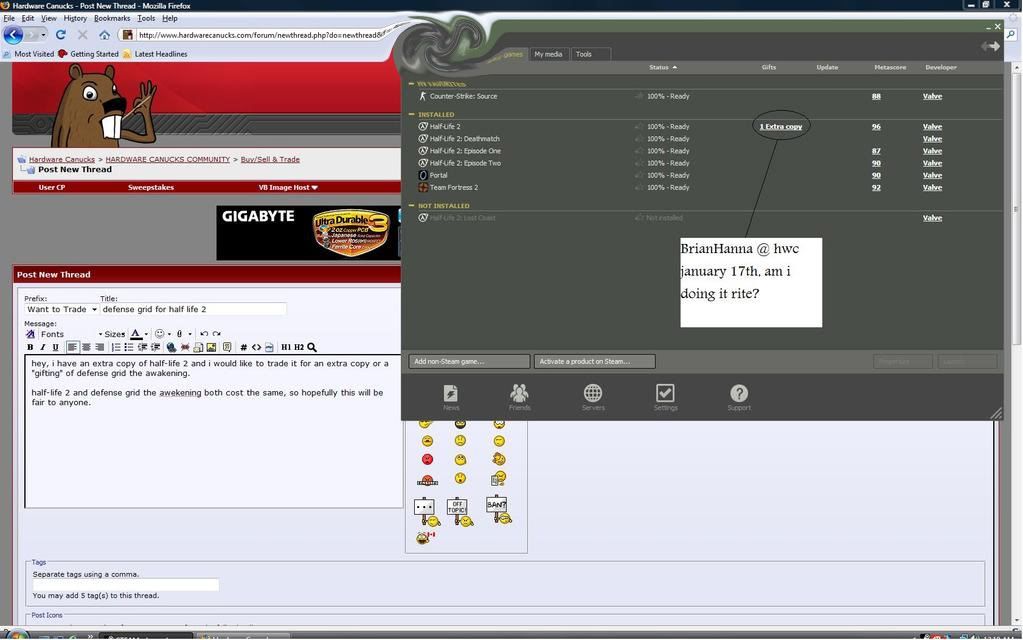Sort Steam games by Status column
1023x640 pixels.
[662, 67]
